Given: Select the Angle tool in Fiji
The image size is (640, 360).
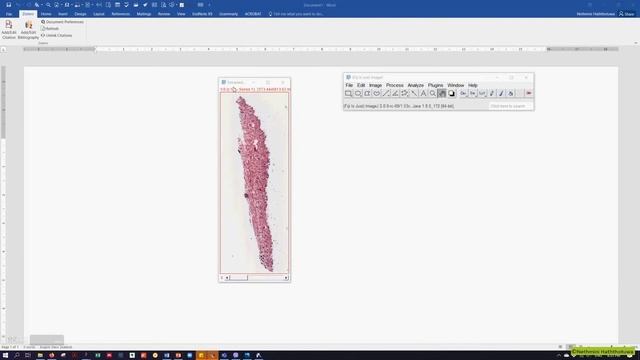Looking at the screenshot, I should point(395,93).
